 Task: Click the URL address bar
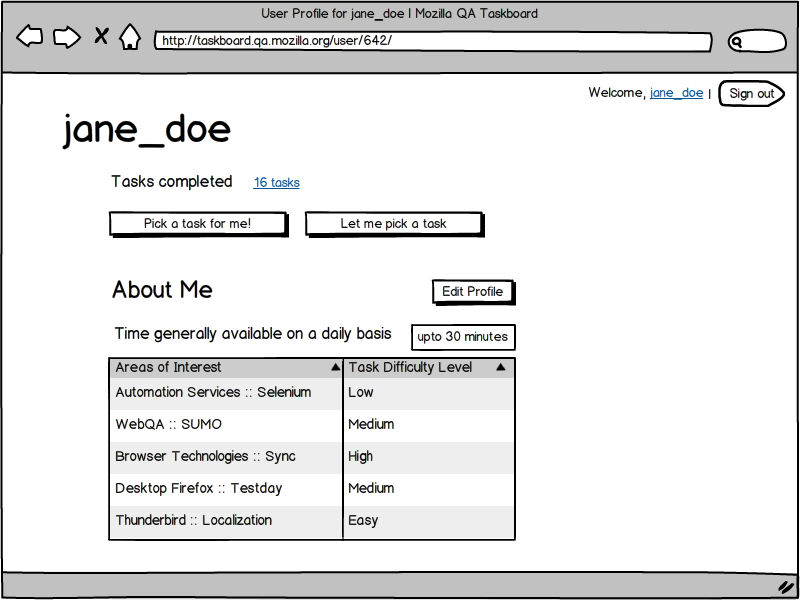click(x=433, y=41)
